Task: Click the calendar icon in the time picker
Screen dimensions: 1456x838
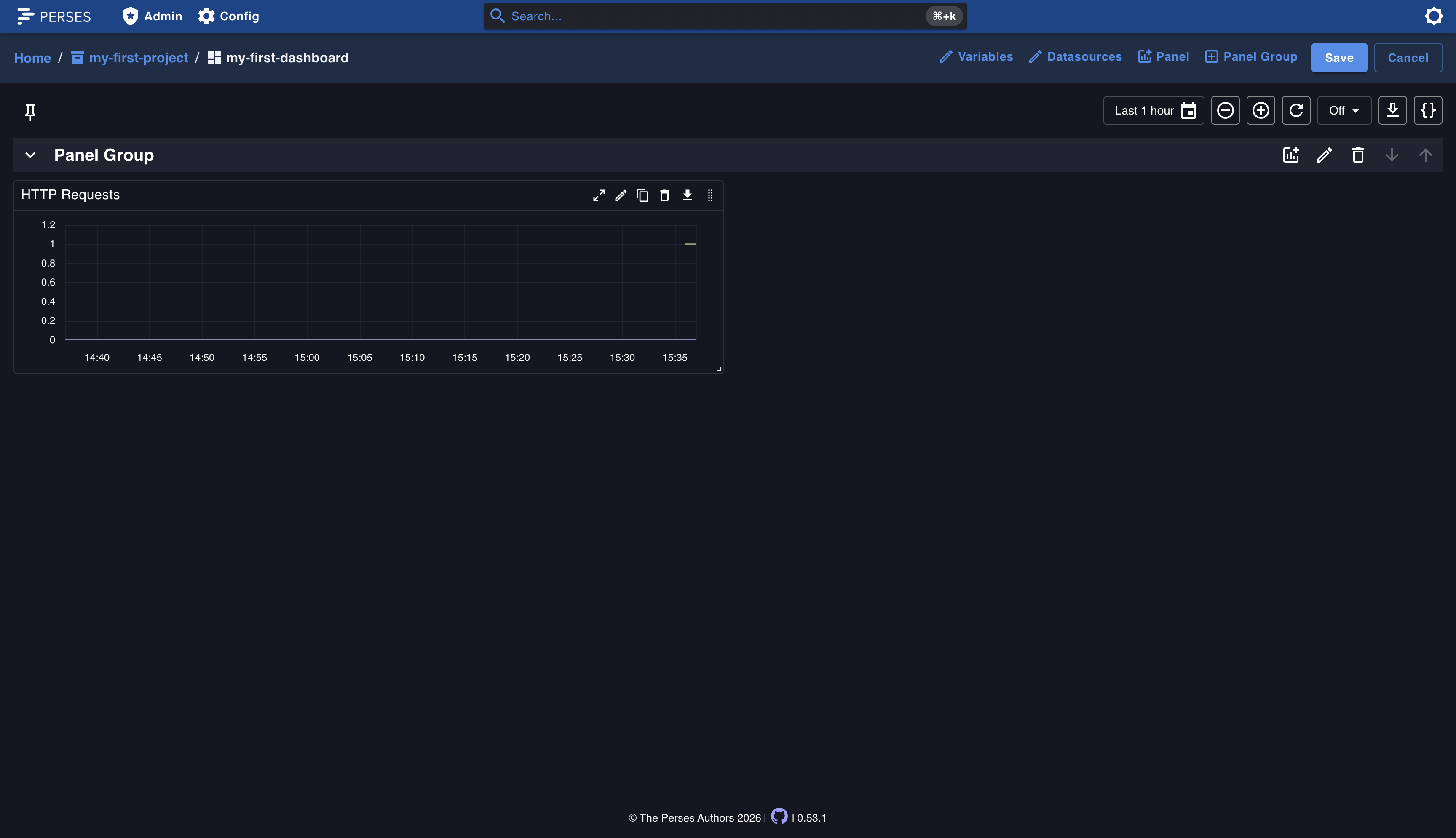Action: coord(1188,110)
